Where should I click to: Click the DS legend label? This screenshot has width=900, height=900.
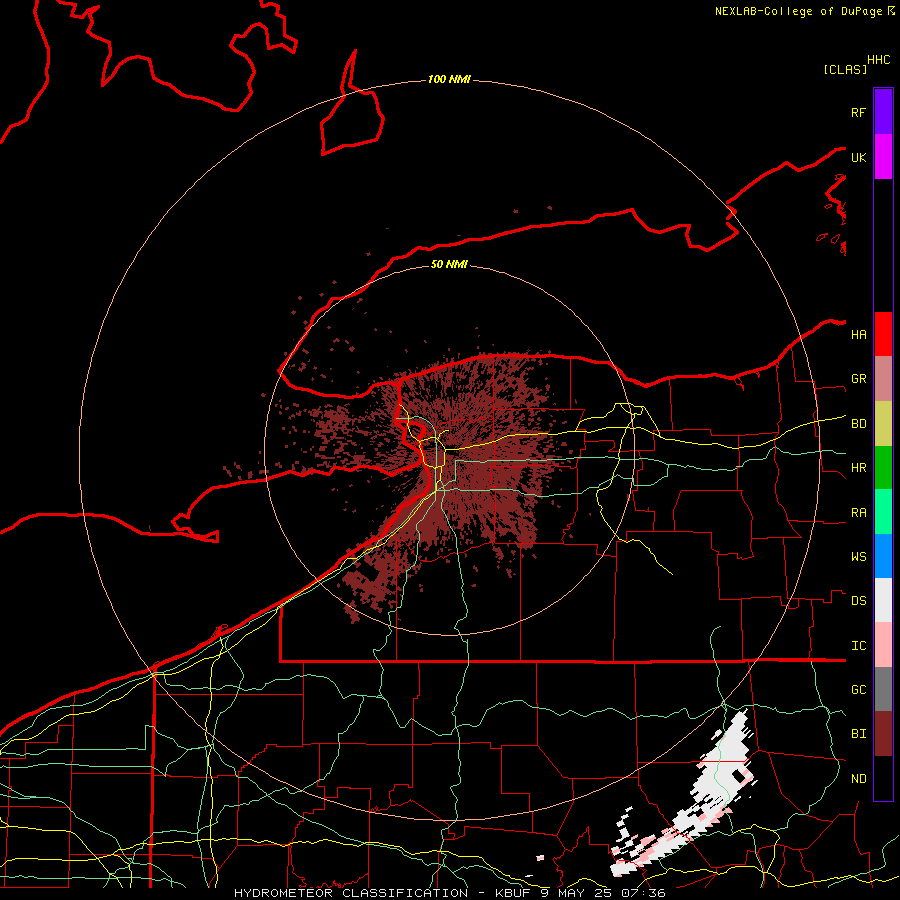click(859, 601)
